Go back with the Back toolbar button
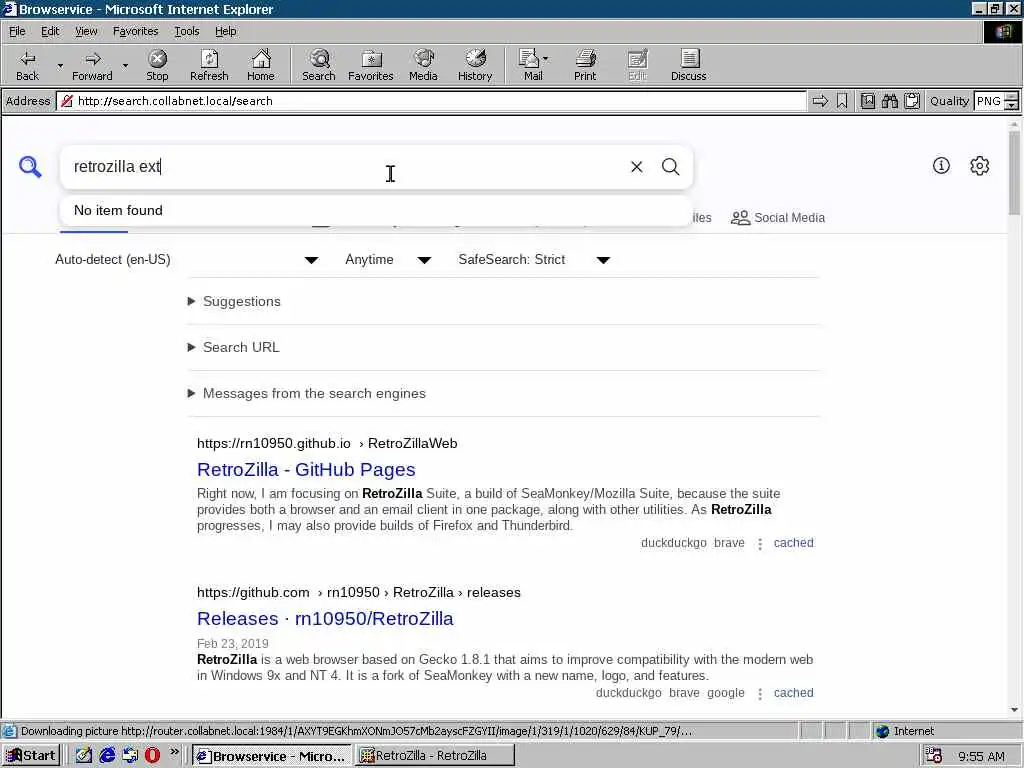This screenshot has height=768, width=1024. (x=27, y=65)
